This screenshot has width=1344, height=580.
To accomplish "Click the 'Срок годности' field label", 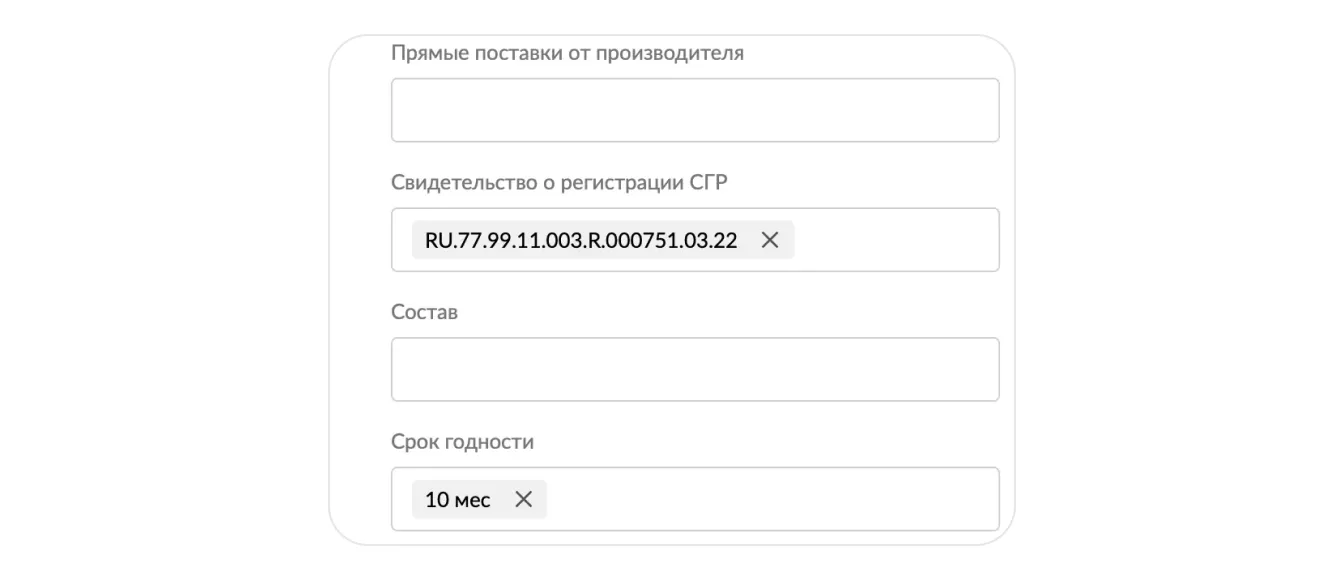I will [462, 442].
